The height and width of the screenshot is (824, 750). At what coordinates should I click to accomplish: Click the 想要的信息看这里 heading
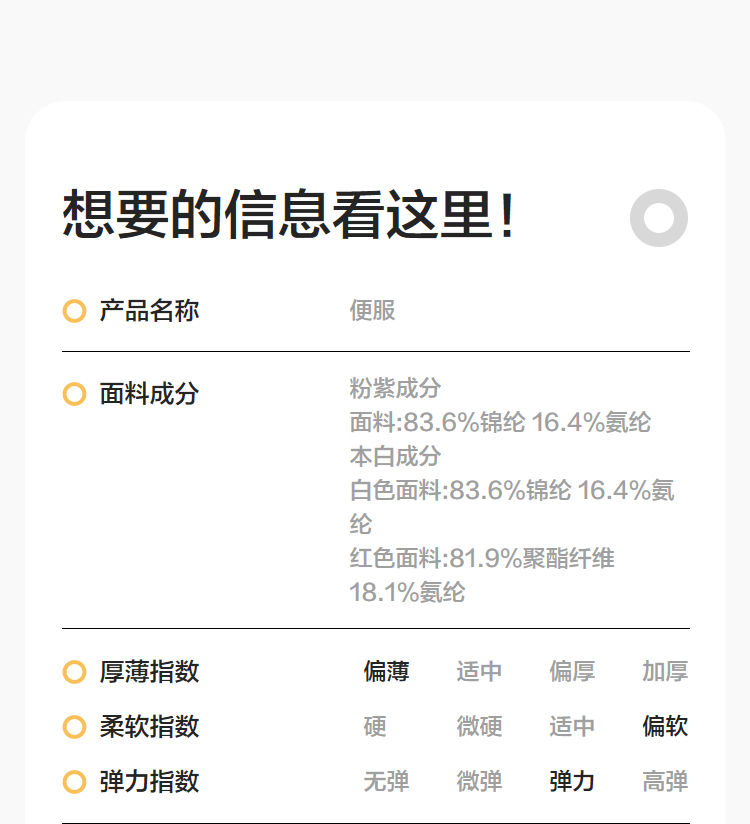pos(290,215)
